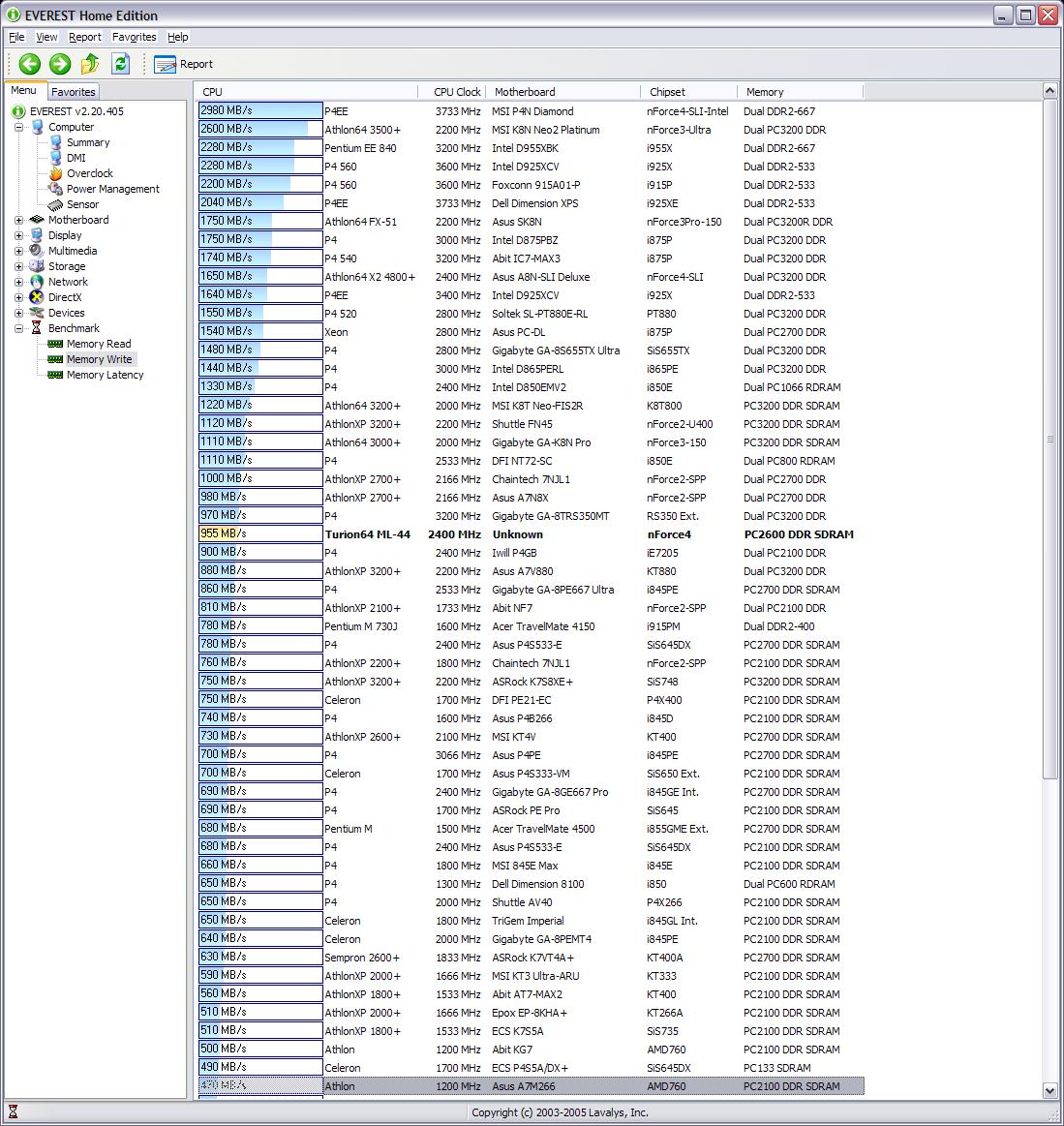The image size is (1064, 1126).
Task: Sort by the CPU column header
Action: coord(306,92)
